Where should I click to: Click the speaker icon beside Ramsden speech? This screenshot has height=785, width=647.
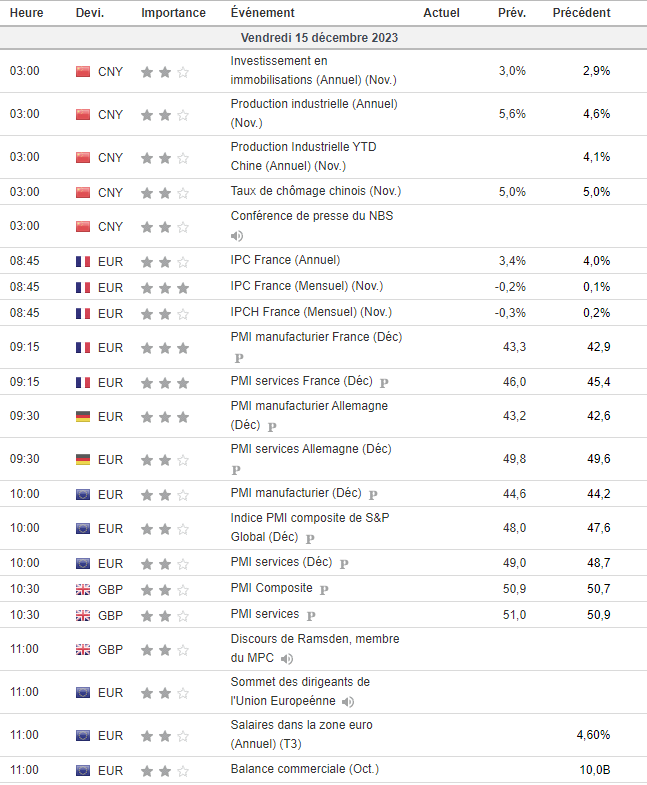tap(287, 659)
